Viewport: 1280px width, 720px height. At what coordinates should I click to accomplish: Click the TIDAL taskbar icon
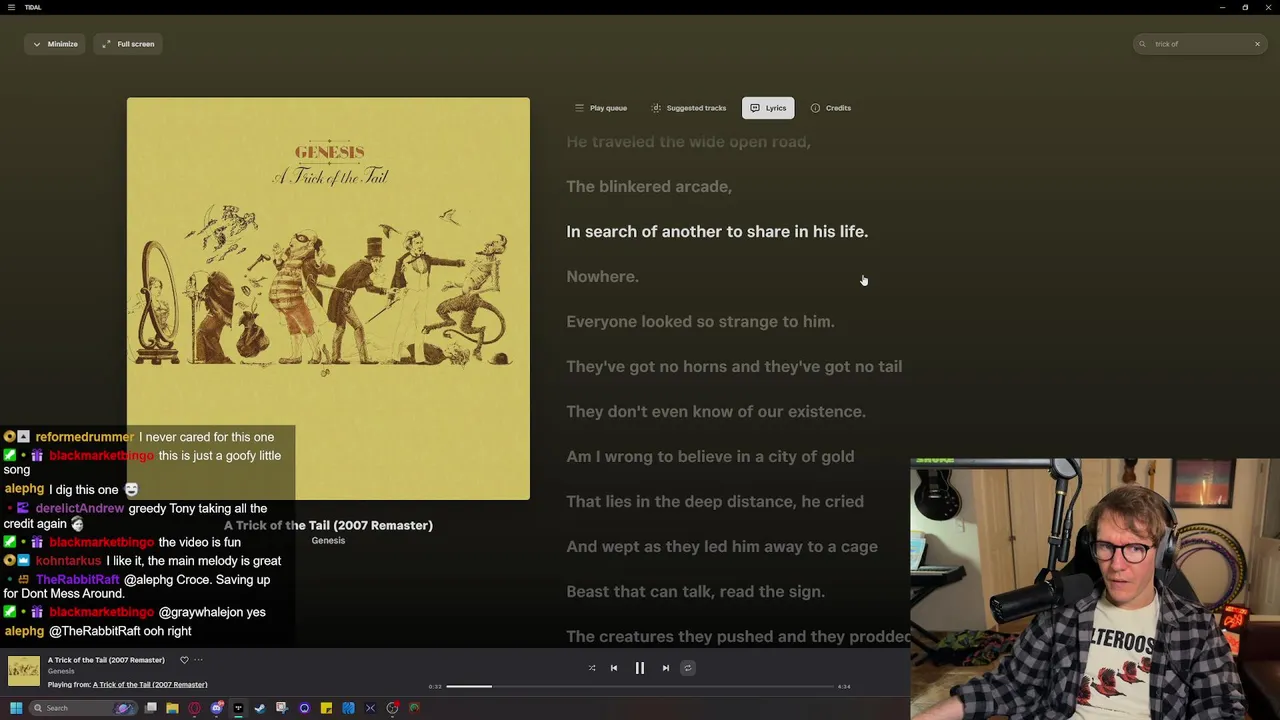click(x=238, y=708)
